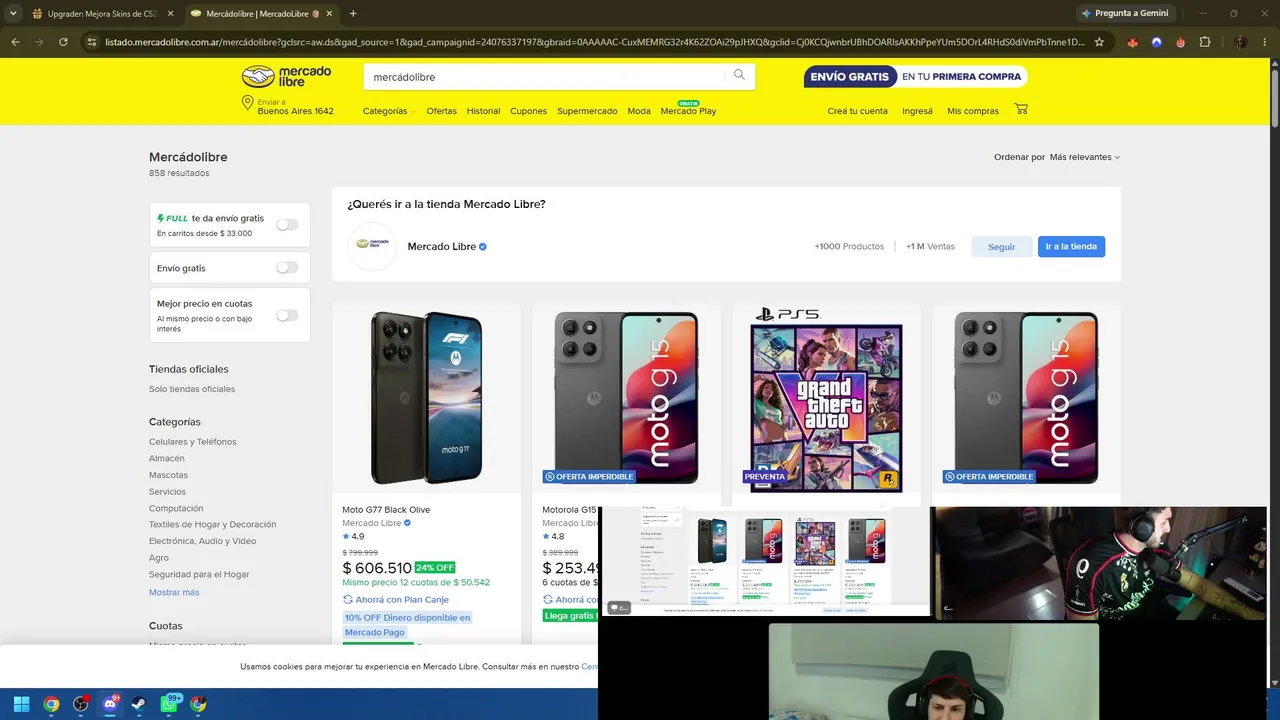Screen dimensions: 1280x720
Task: Expand the Categorías dropdown menu
Action: [x=389, y=111]
